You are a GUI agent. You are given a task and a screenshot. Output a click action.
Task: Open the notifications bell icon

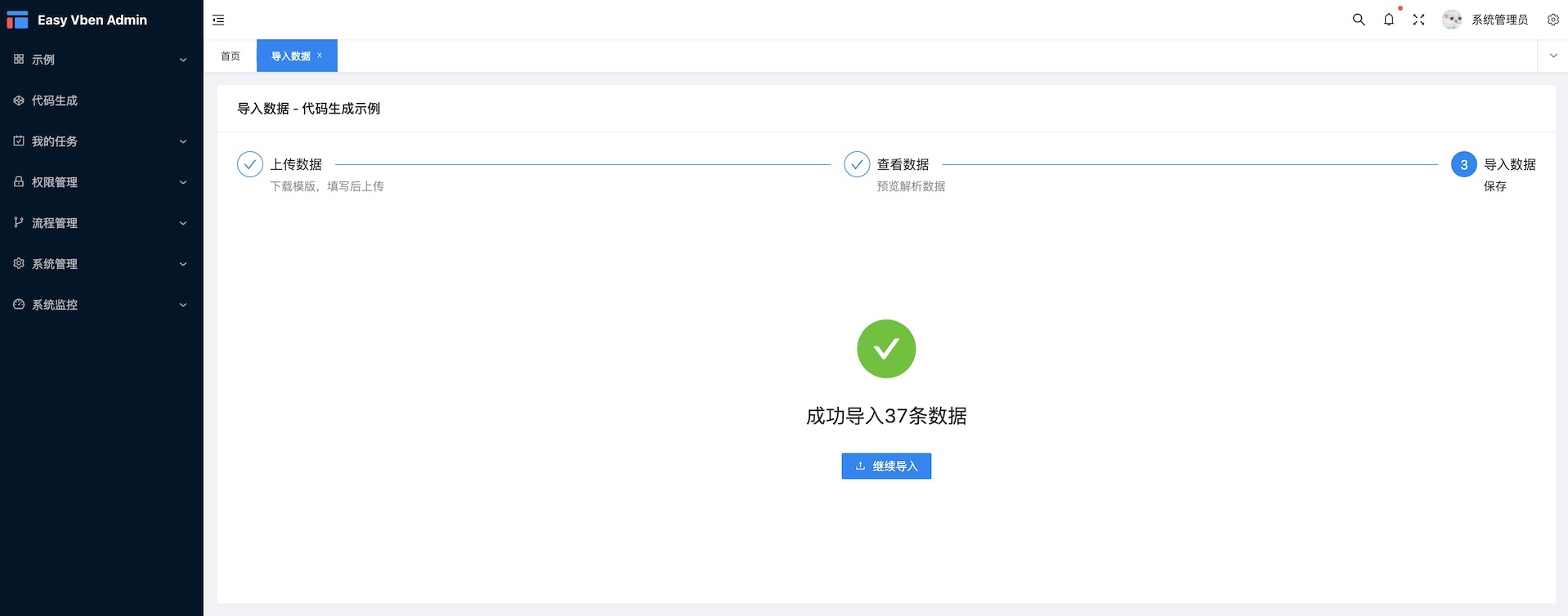(x=1389, y=20)
